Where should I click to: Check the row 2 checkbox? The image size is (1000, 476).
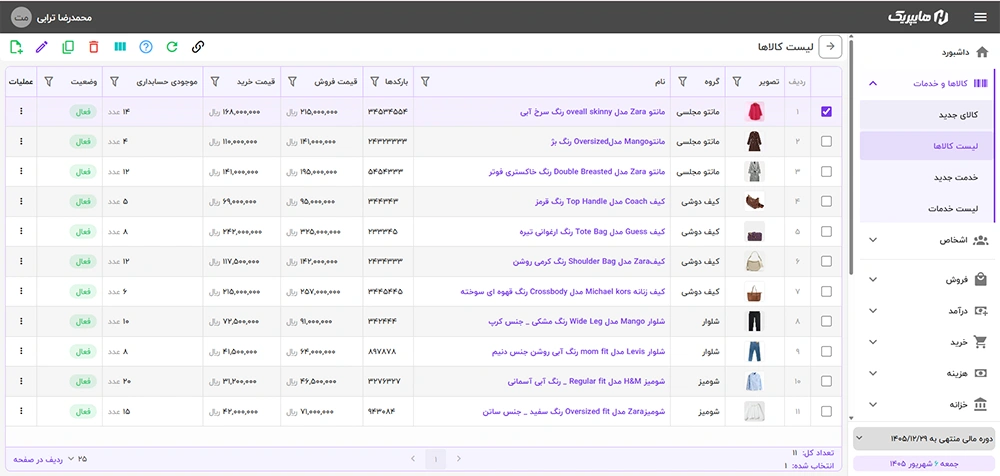point(827,142)
